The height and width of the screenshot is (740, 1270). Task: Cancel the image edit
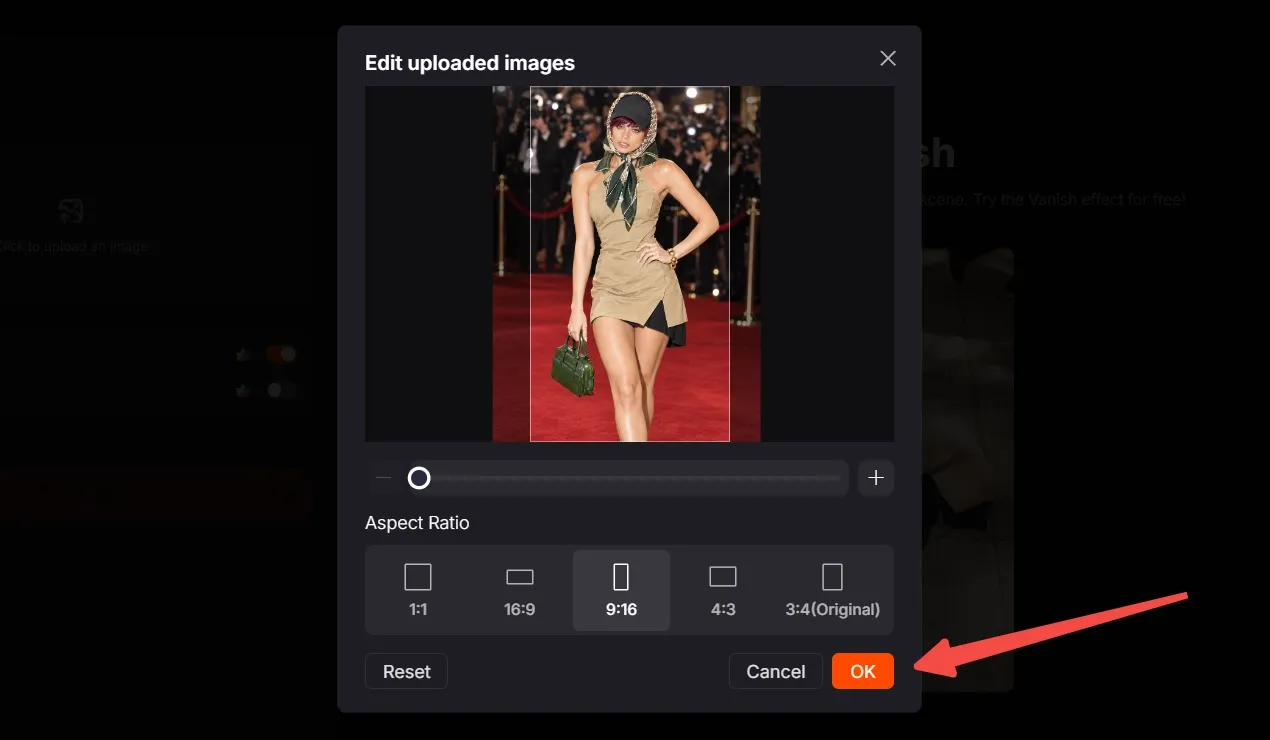776,671
